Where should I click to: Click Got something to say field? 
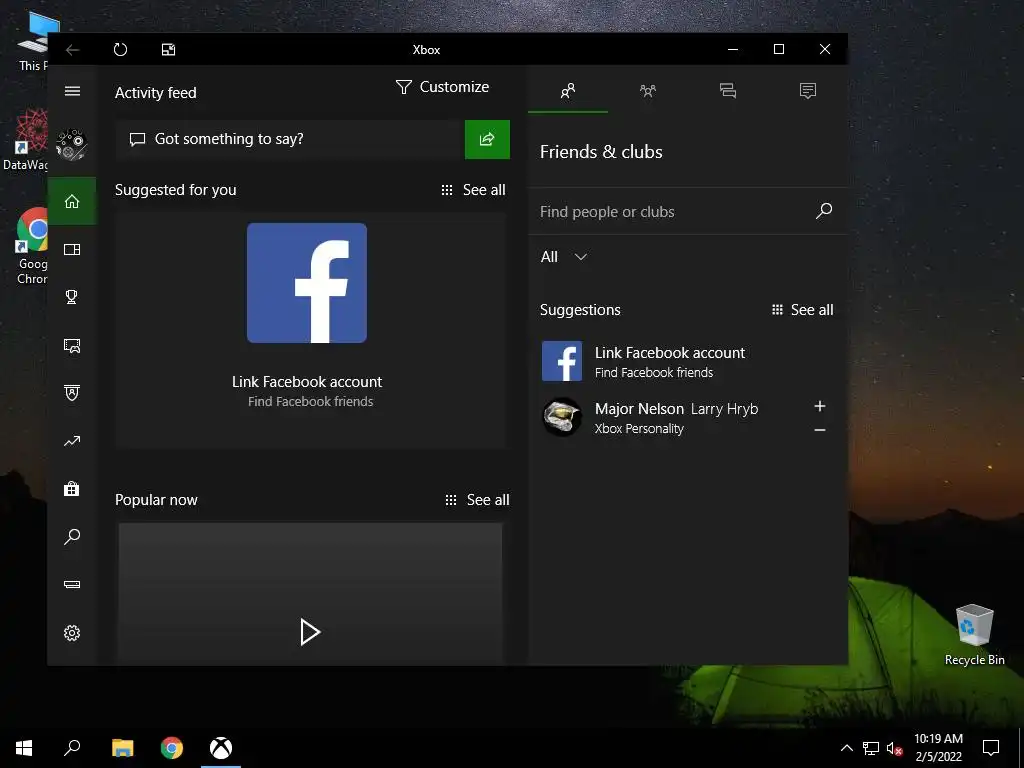(290, 139)
